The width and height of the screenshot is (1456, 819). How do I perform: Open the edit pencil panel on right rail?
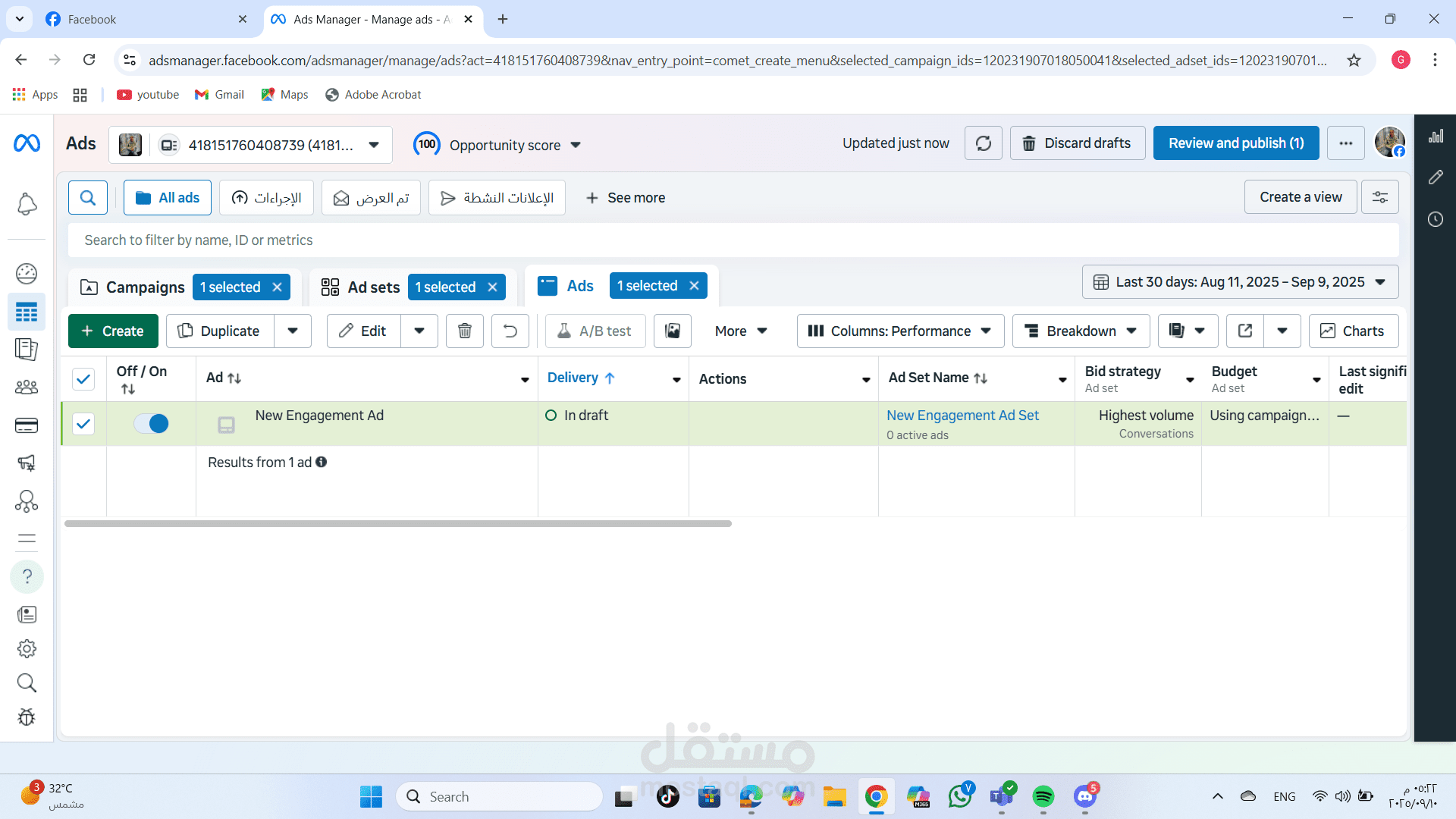pos(1436,177)
